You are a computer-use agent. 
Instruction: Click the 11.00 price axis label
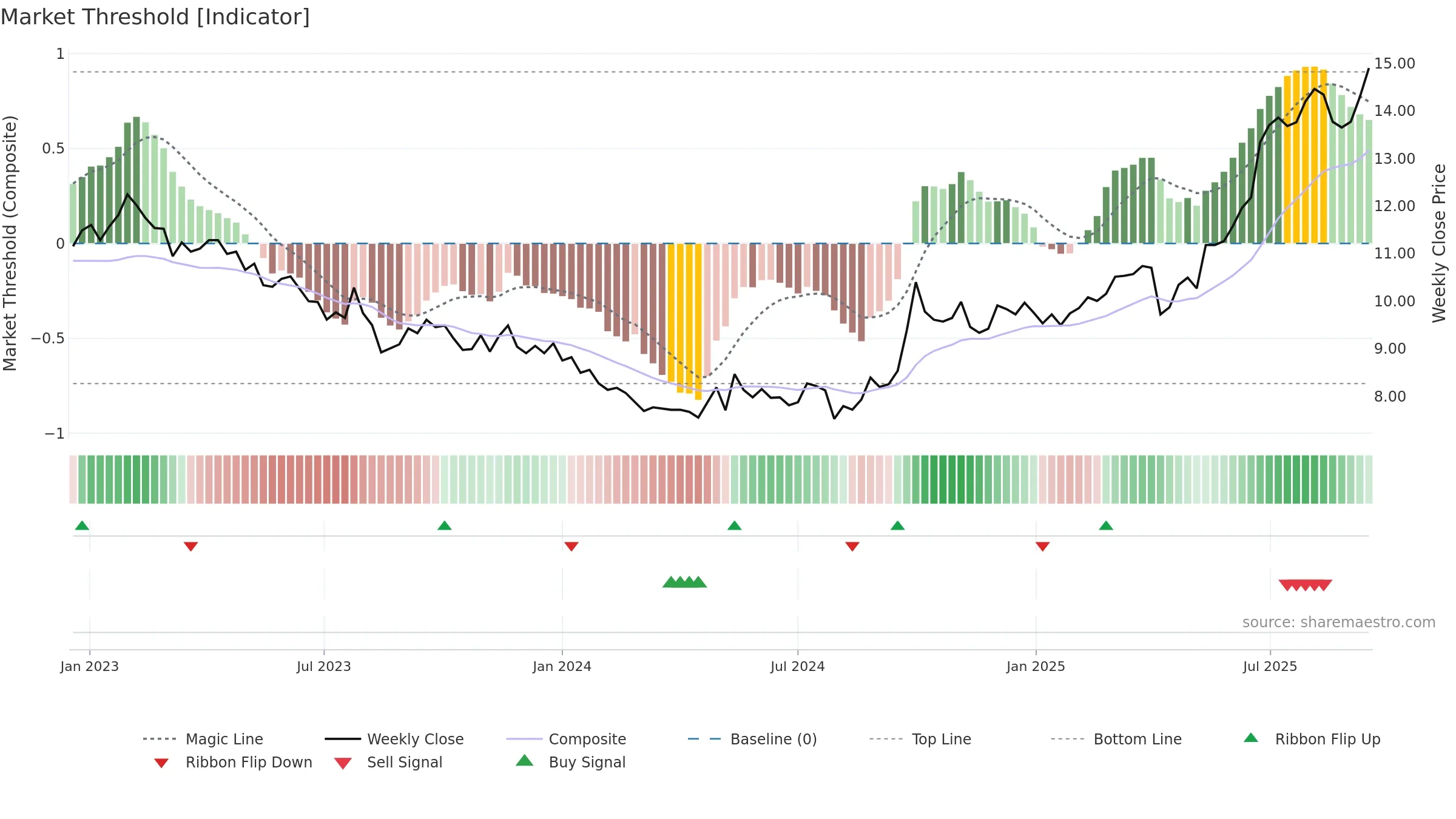[1394, 253]
